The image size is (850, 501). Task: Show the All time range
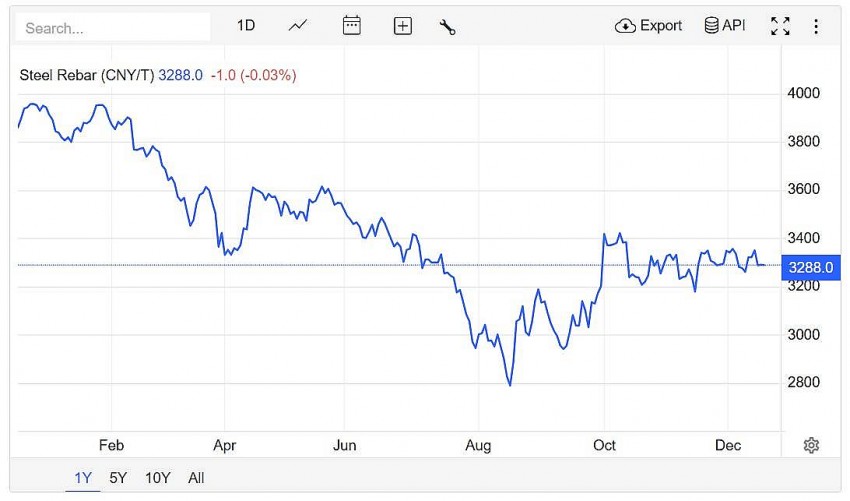pyautogui.click(x=196, y=478)
